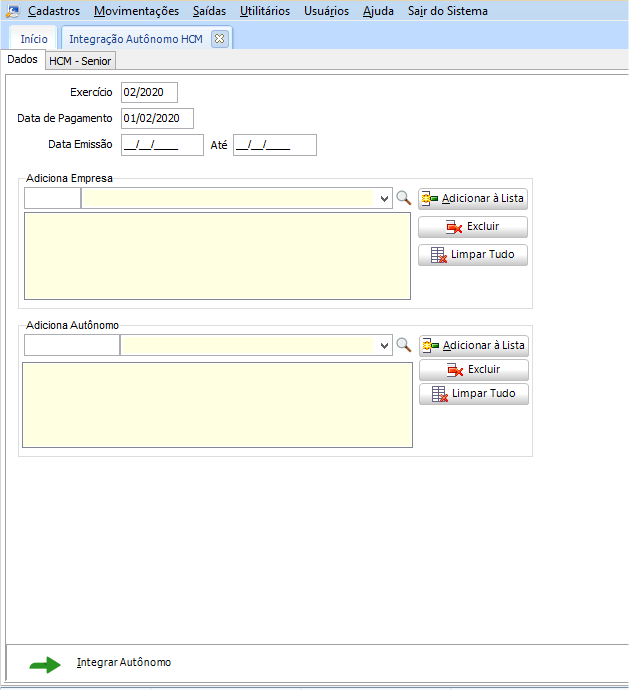Open the Ajuda menu

coord(378,11)
